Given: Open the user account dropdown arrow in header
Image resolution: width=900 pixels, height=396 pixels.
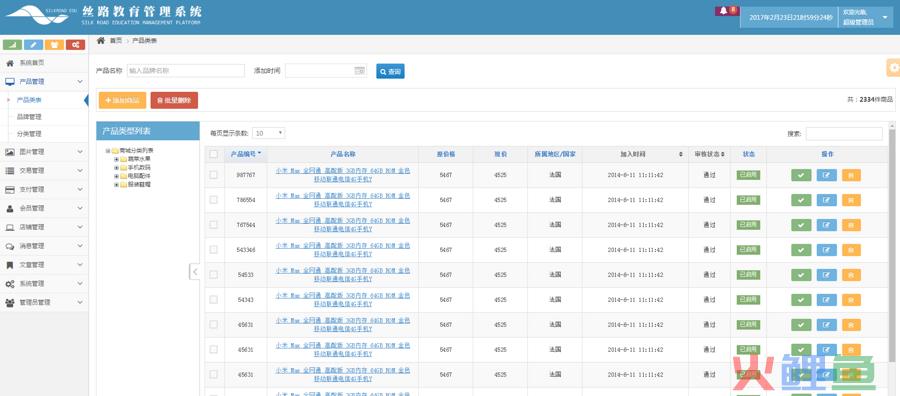Looking at the screenshot, I should pyautogui.click(x=885, y=17).
